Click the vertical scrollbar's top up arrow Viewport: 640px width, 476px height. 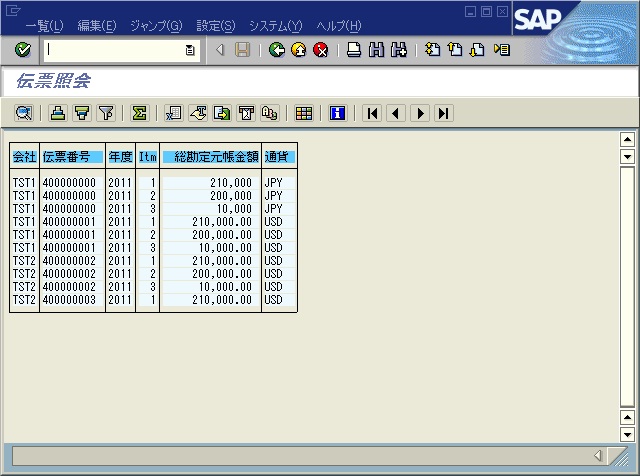pyautogui.click(x=628, y=140)
